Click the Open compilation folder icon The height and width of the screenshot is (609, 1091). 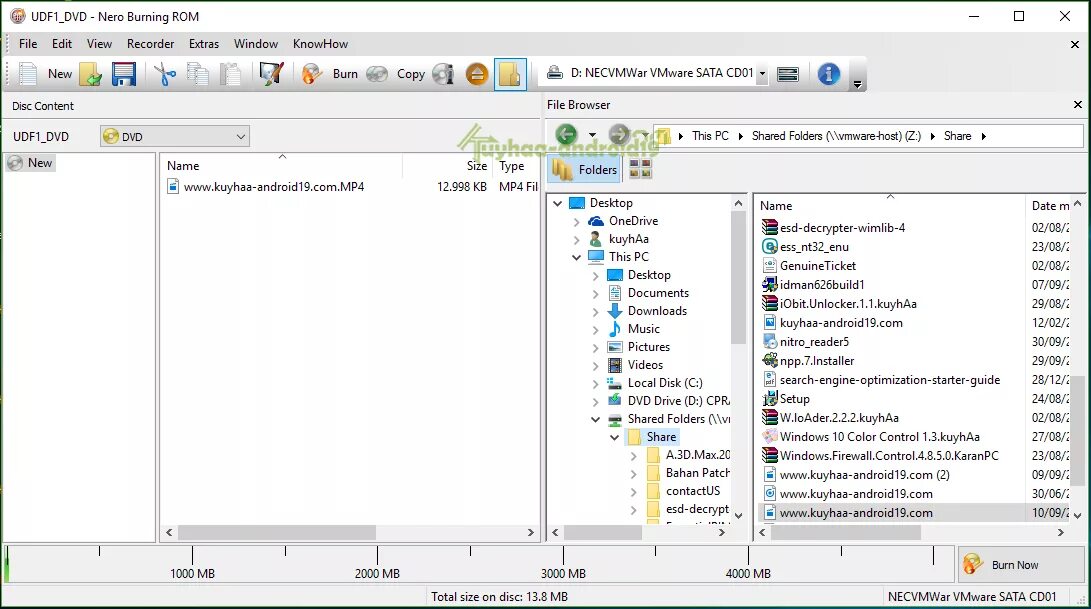tap(90, 74)
